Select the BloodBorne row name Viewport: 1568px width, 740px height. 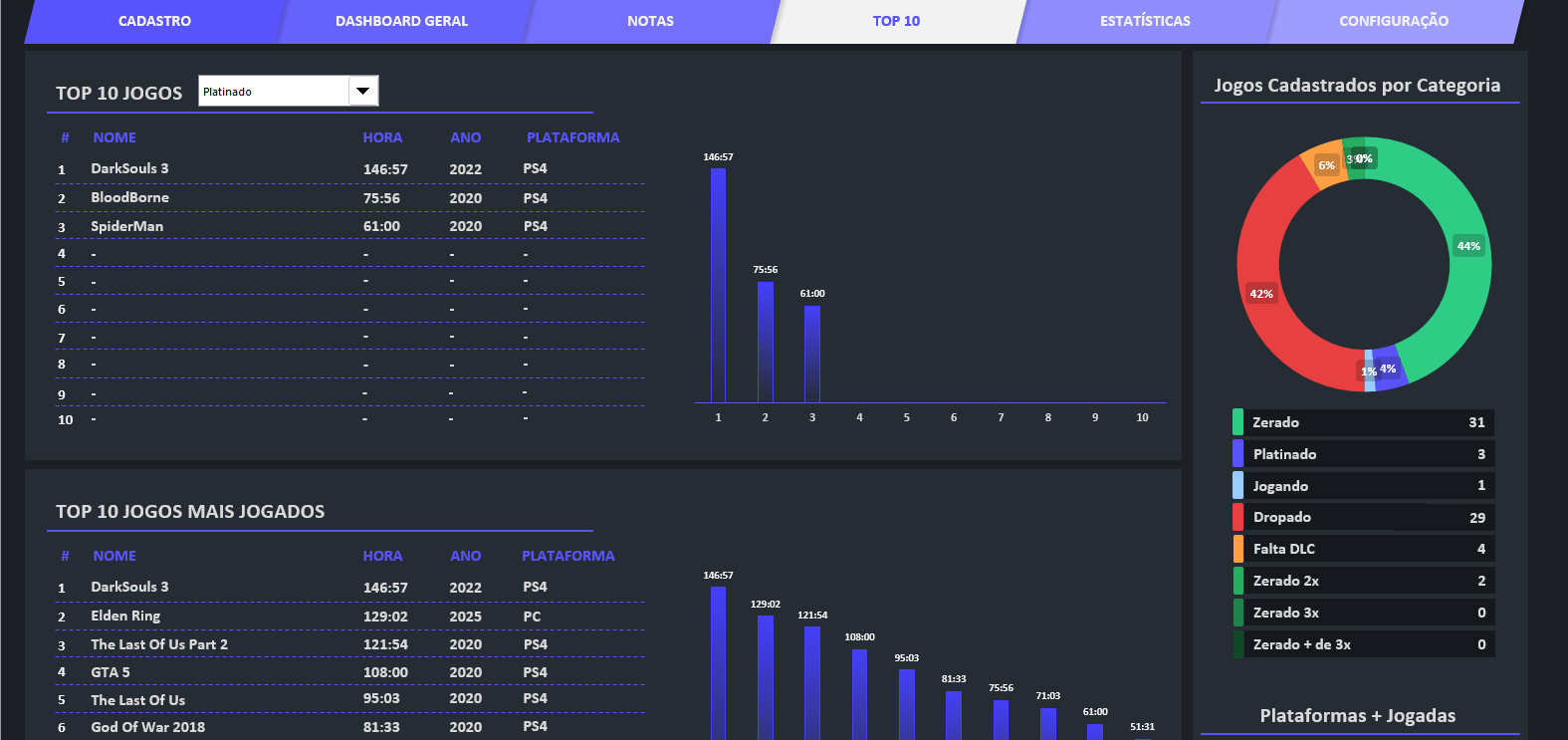(129, 197)
